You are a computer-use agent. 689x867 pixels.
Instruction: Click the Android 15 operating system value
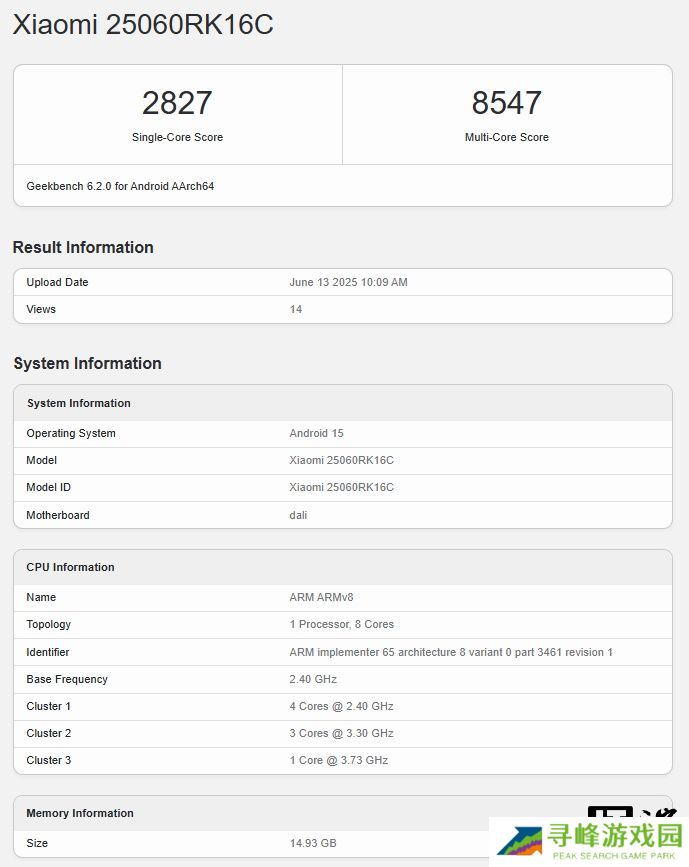pos(316,433)
